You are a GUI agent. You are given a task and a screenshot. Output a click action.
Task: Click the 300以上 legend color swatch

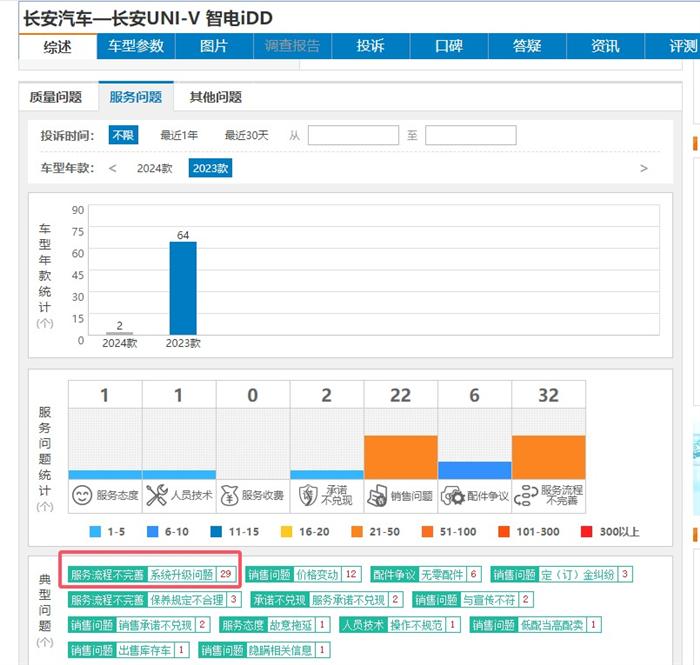pyautogui.click(x=586, y=532)
